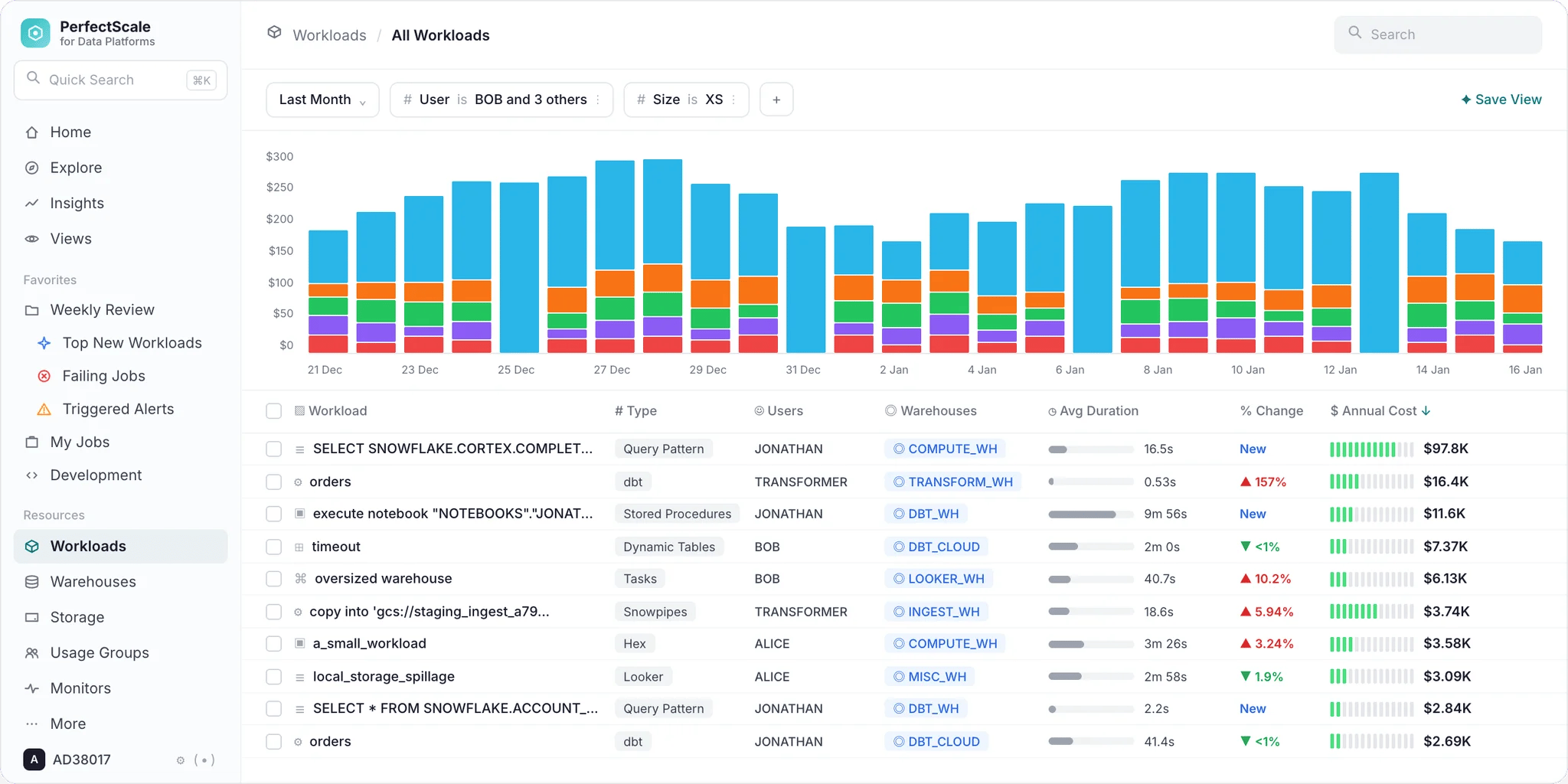Click the Triggered Alerts warning triangle icon

click(44, 410)
